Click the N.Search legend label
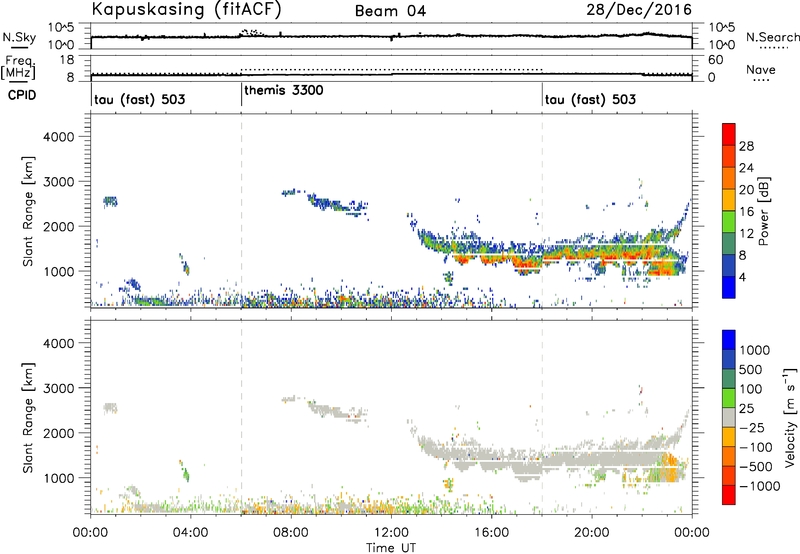 773,37
